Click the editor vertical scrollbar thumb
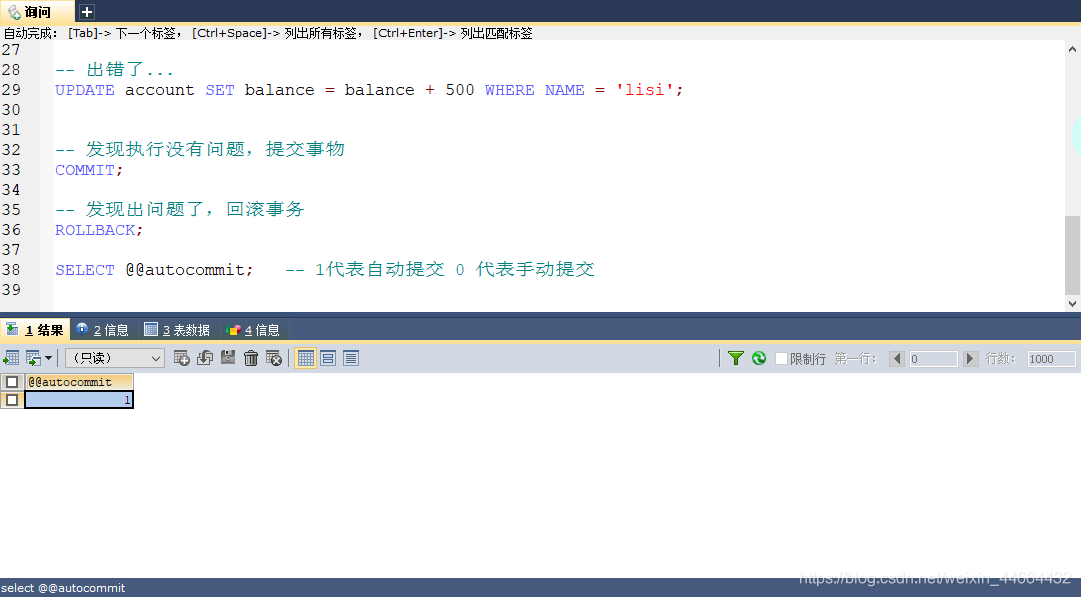Image resolution: width=1081 pixels, height=597 pixels. coord(1072,255)
